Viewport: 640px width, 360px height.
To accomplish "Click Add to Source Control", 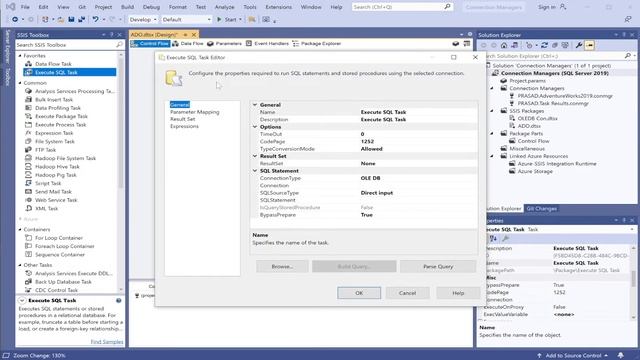I will [573, 356].
